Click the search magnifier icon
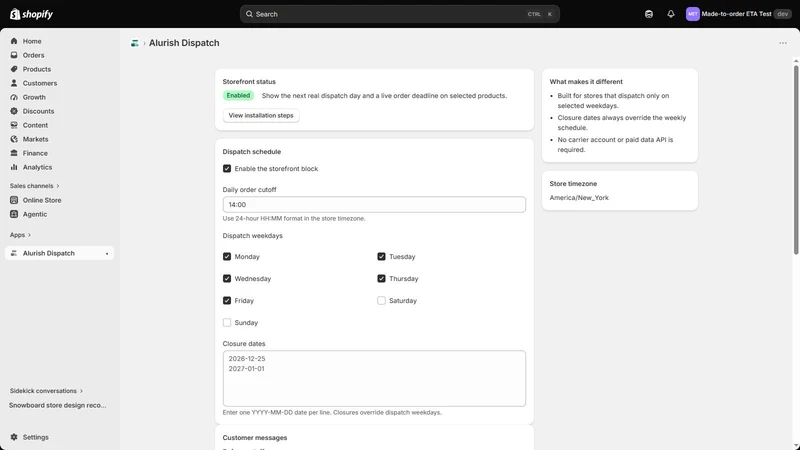This screenshot has width=800, height=450. tap(249, 14)
